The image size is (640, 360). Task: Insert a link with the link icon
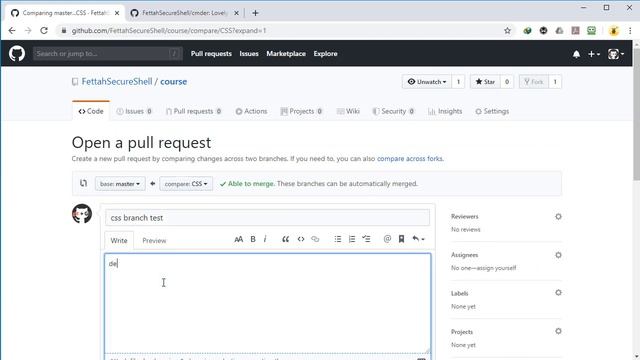(315, 239)
